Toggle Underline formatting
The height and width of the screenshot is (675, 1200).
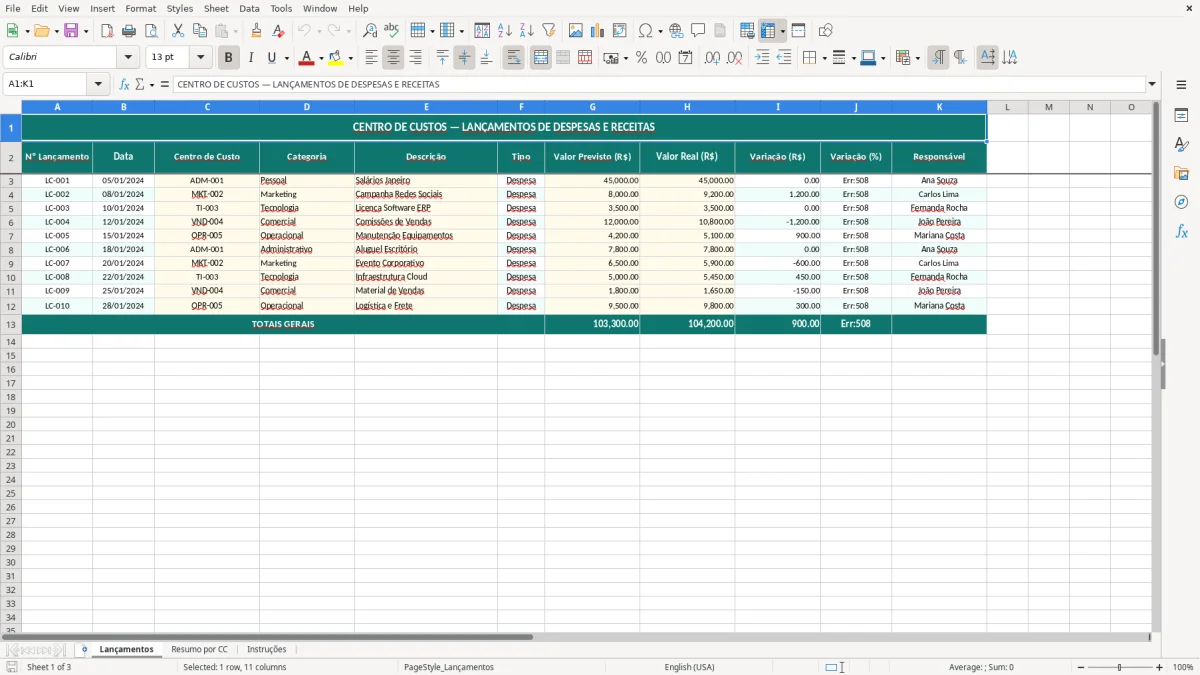pyautogui.click(x=271, y=58)
